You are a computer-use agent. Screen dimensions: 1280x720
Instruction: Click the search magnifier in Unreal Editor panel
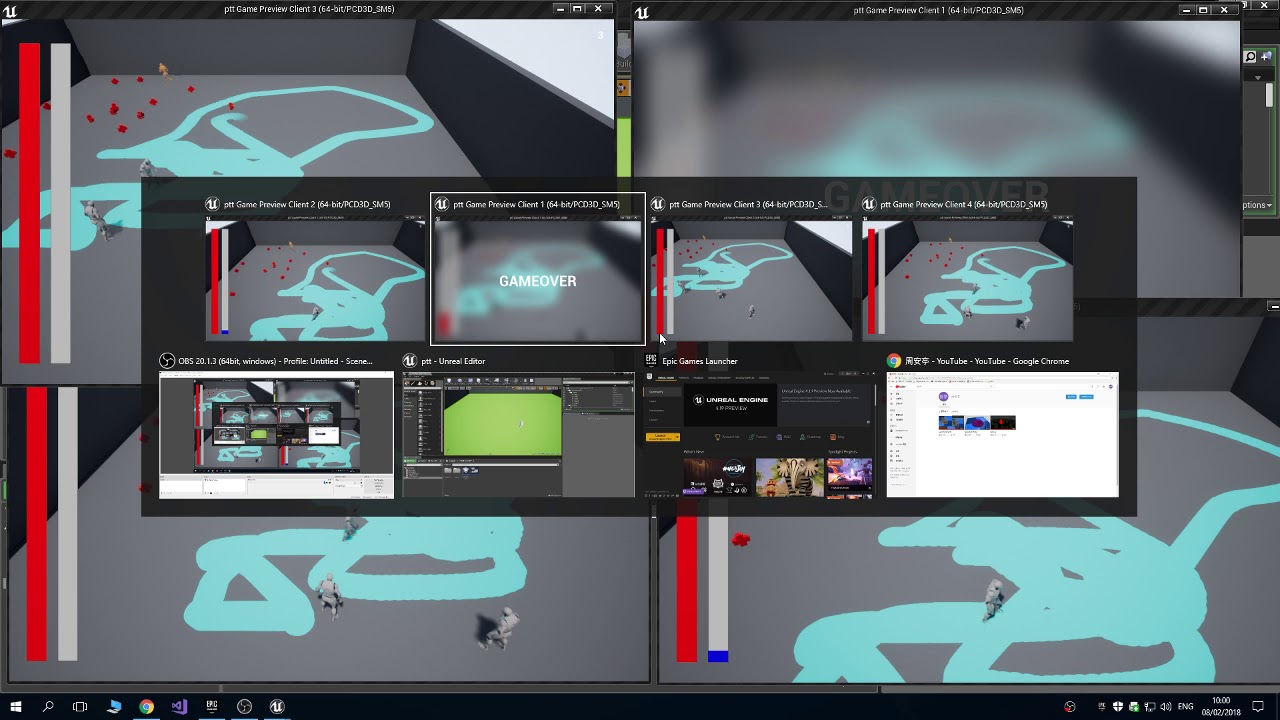(x=1251, y=57)
